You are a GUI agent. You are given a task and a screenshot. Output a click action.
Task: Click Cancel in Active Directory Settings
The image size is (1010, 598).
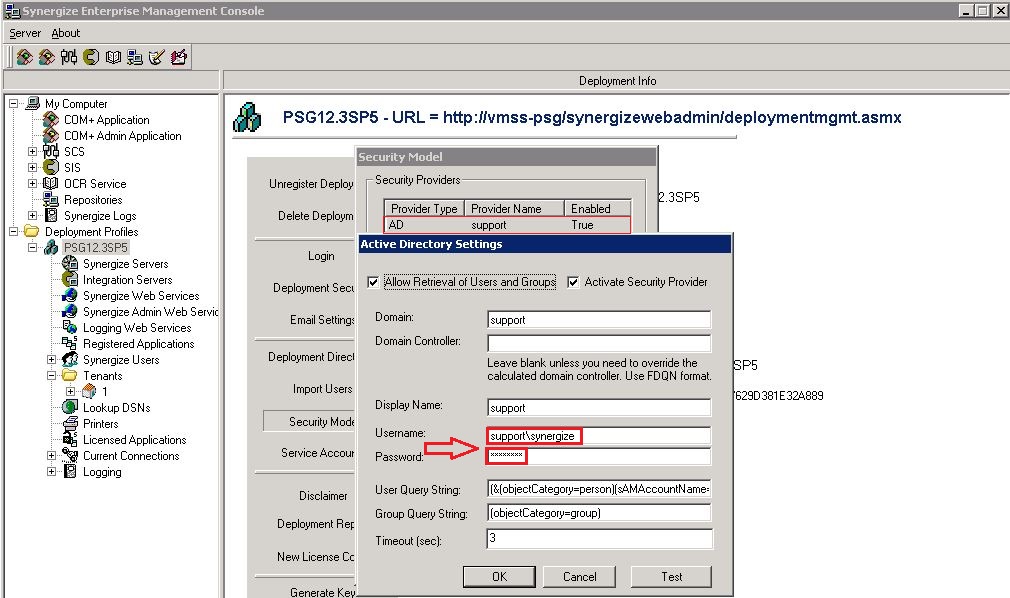coord(579,577)
